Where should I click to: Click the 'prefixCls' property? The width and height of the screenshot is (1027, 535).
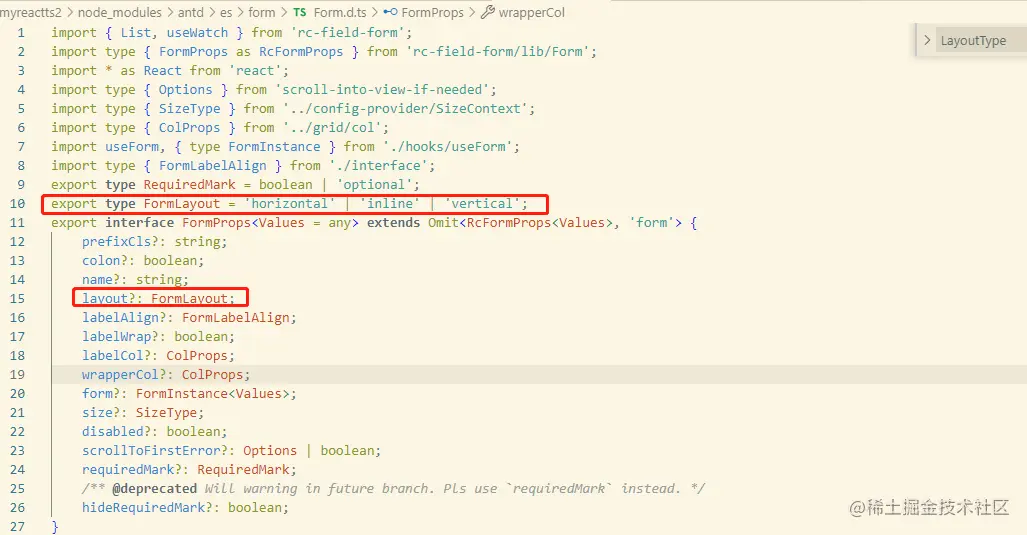click(x=116, y=242)
